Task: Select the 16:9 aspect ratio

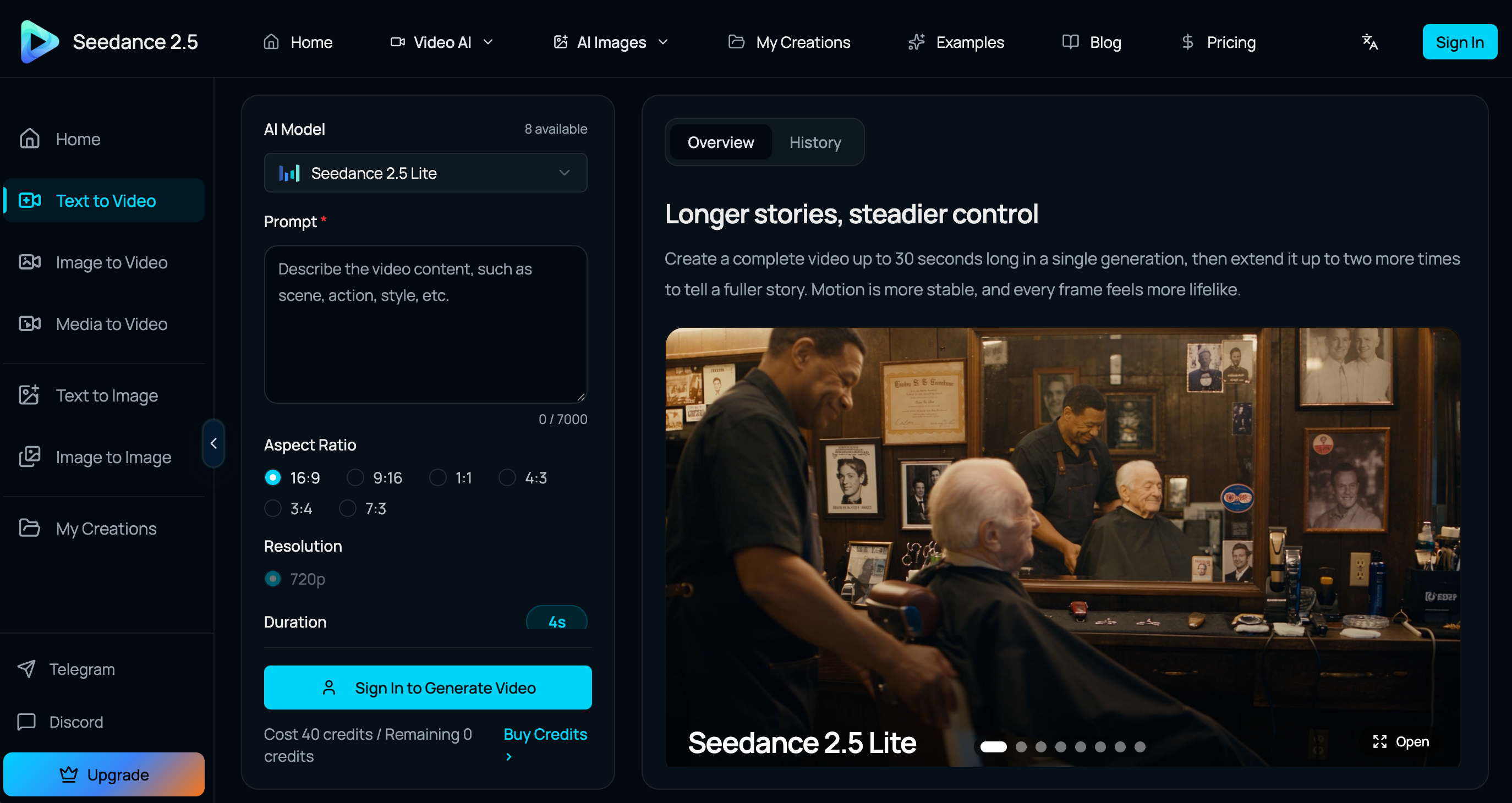Action: pyautogui.click(x=273, y=477)
